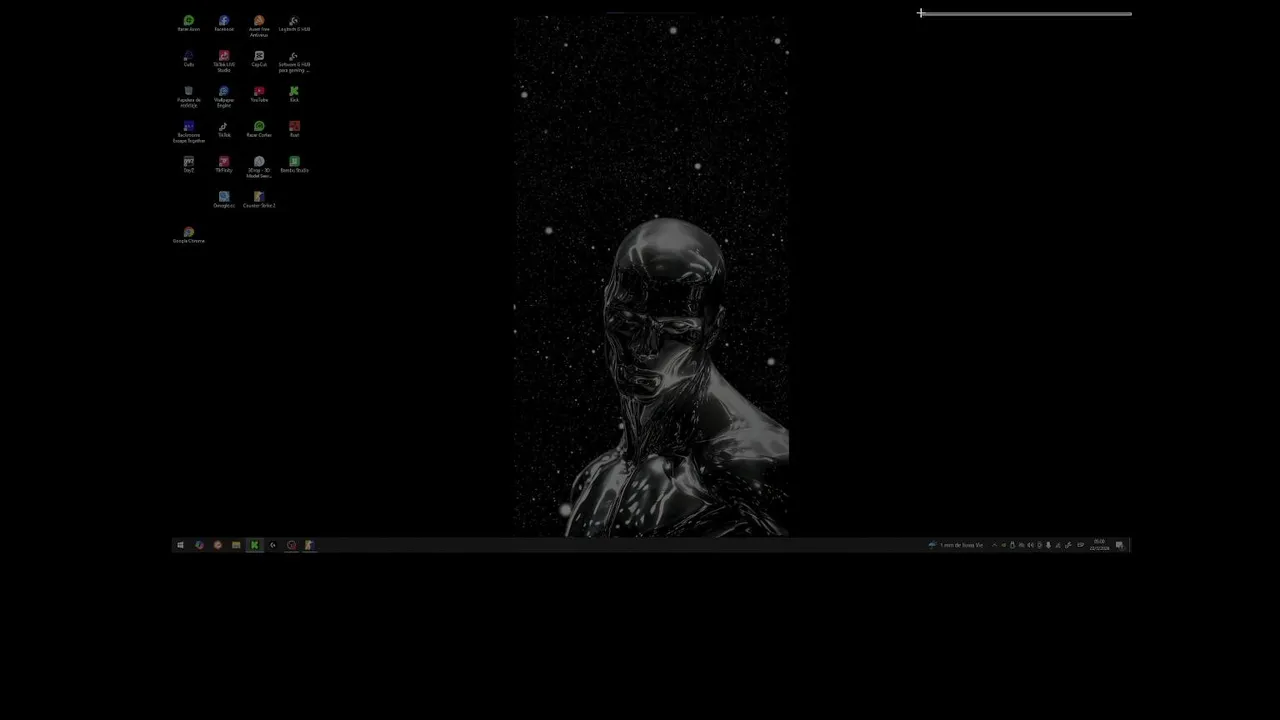Viewport: 1280px width, 720px height.
Task: Open Kick from the taskbar
Action: [254, 545]
